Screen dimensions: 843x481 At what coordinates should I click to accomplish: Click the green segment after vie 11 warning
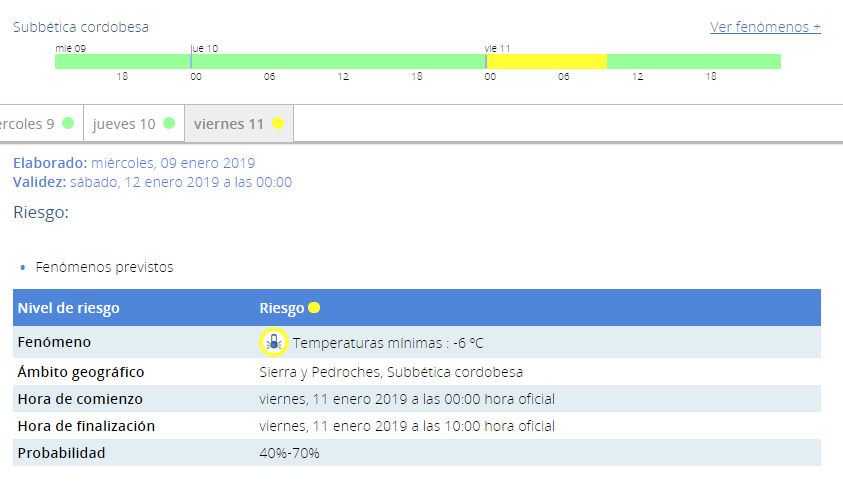pyautogui.click(x=694, y=61)
